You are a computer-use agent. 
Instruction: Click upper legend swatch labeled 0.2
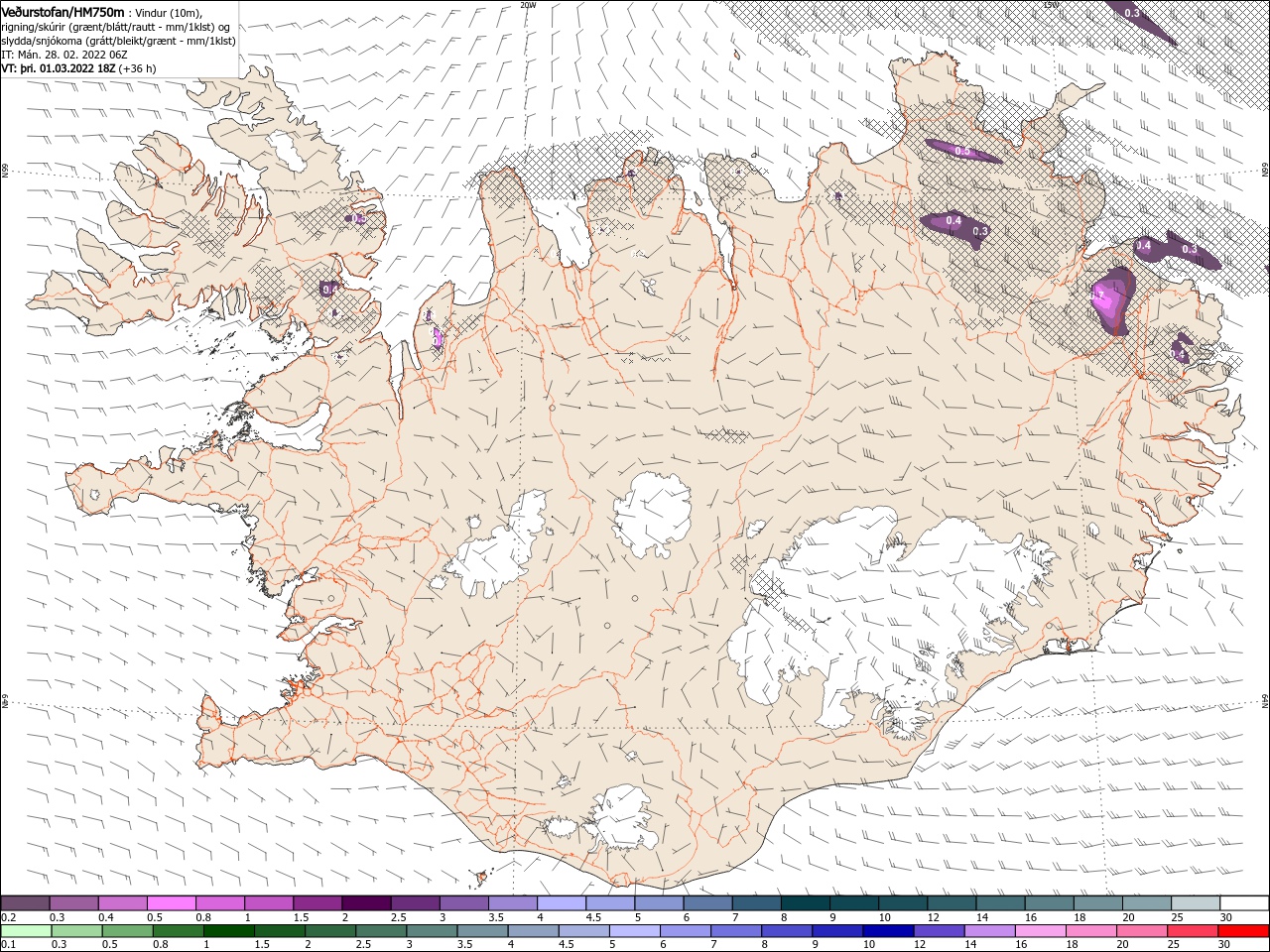point(25,903)
